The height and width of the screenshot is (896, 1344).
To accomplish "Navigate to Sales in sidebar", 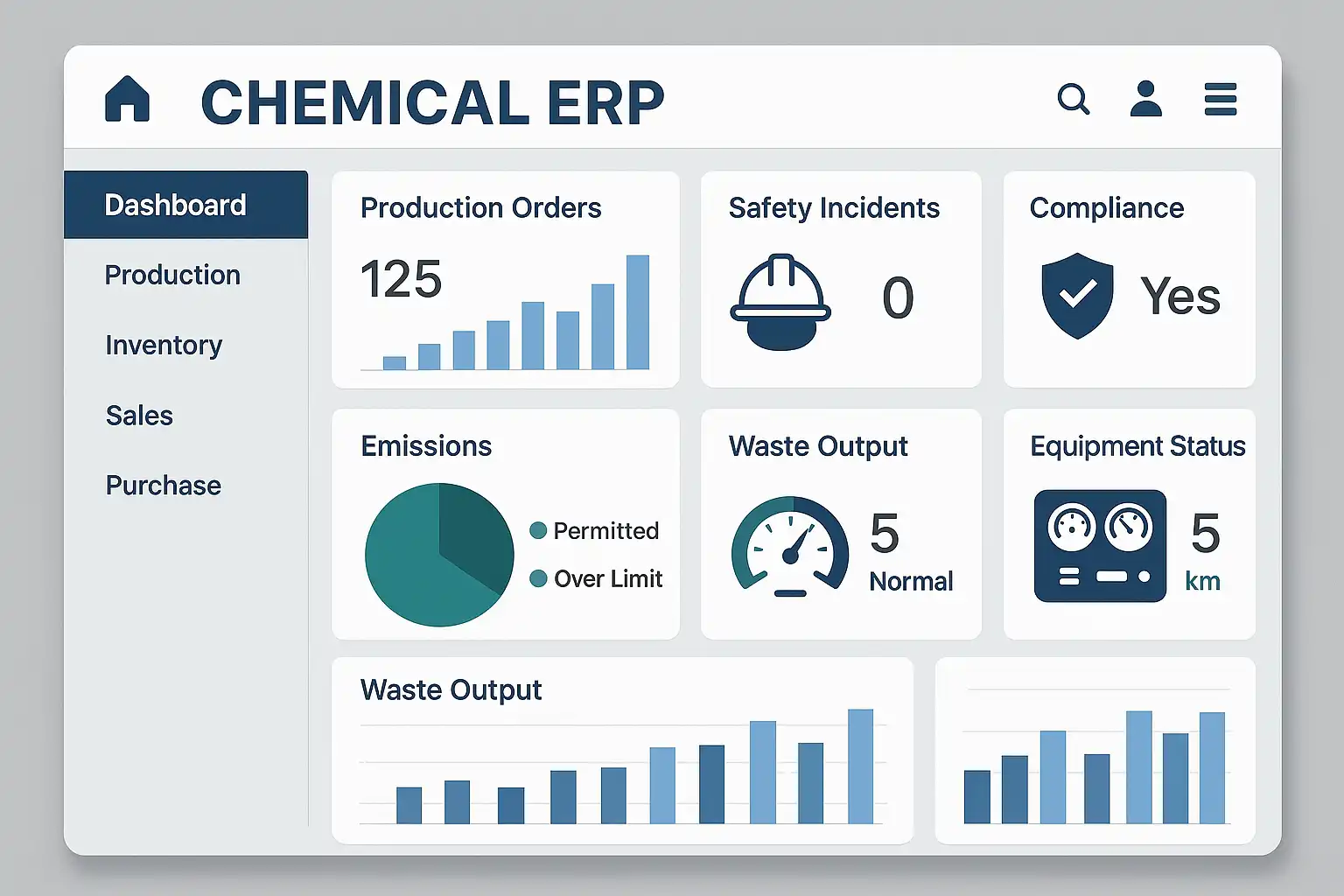I will [x=139, y=415].
